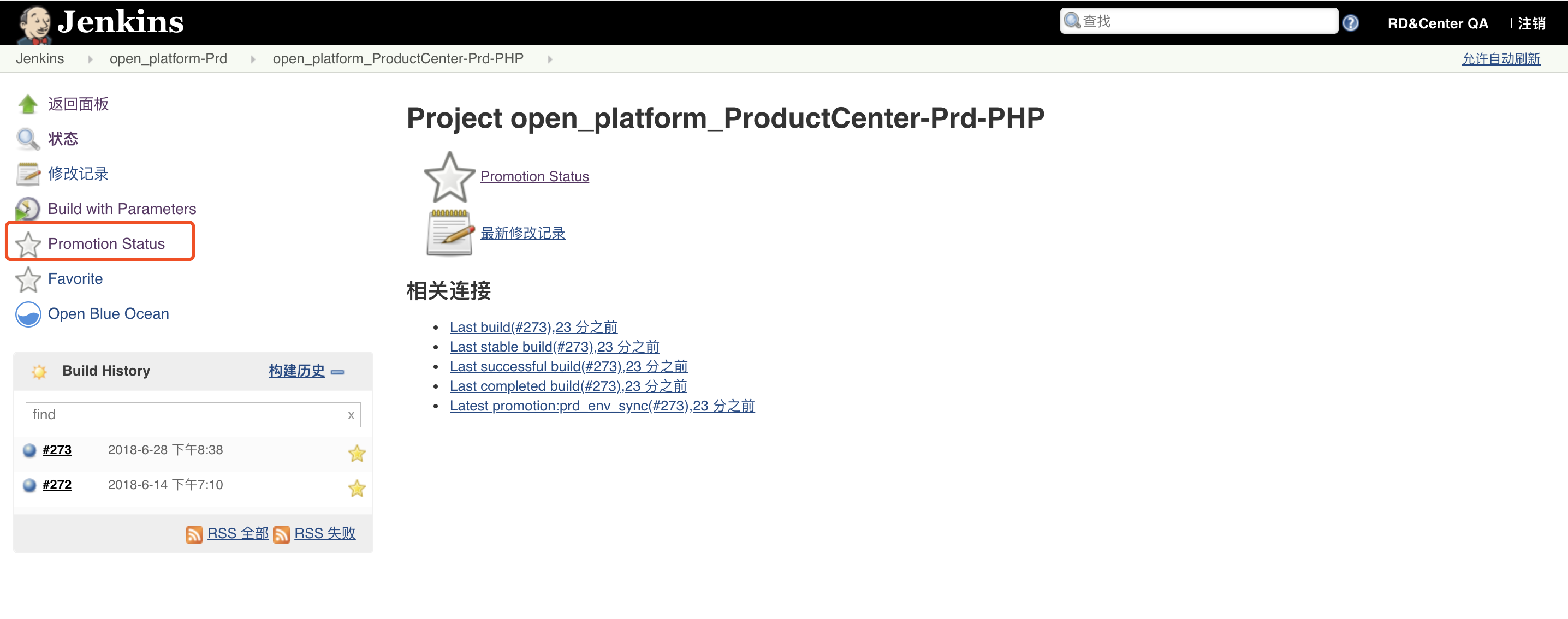Click the large Promotion Status star icon
The height and width of the screenshot is (619, 1568).
[x=449, y=177]
